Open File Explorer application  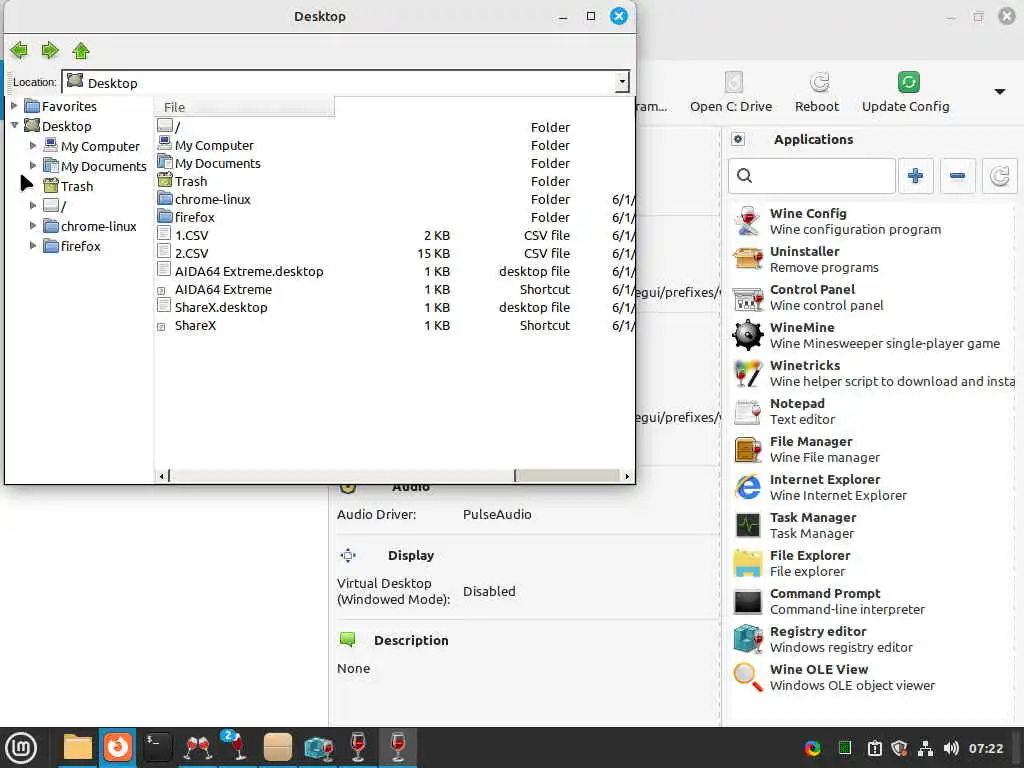tap(872, 563)
